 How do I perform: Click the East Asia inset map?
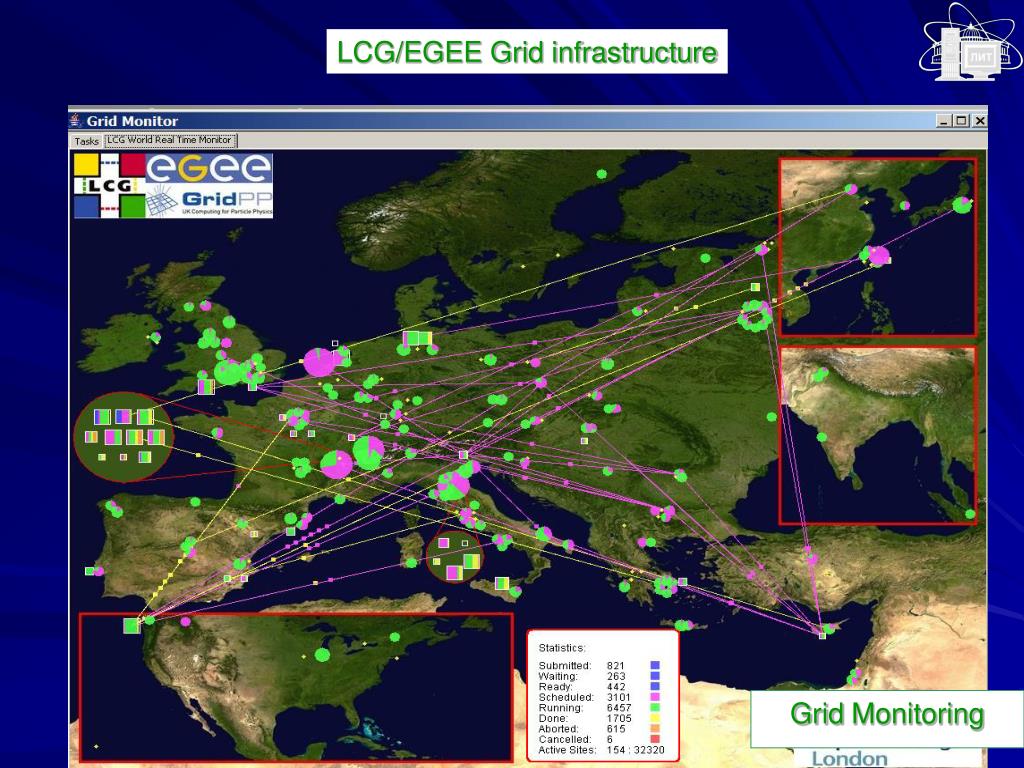pos(878,247)
